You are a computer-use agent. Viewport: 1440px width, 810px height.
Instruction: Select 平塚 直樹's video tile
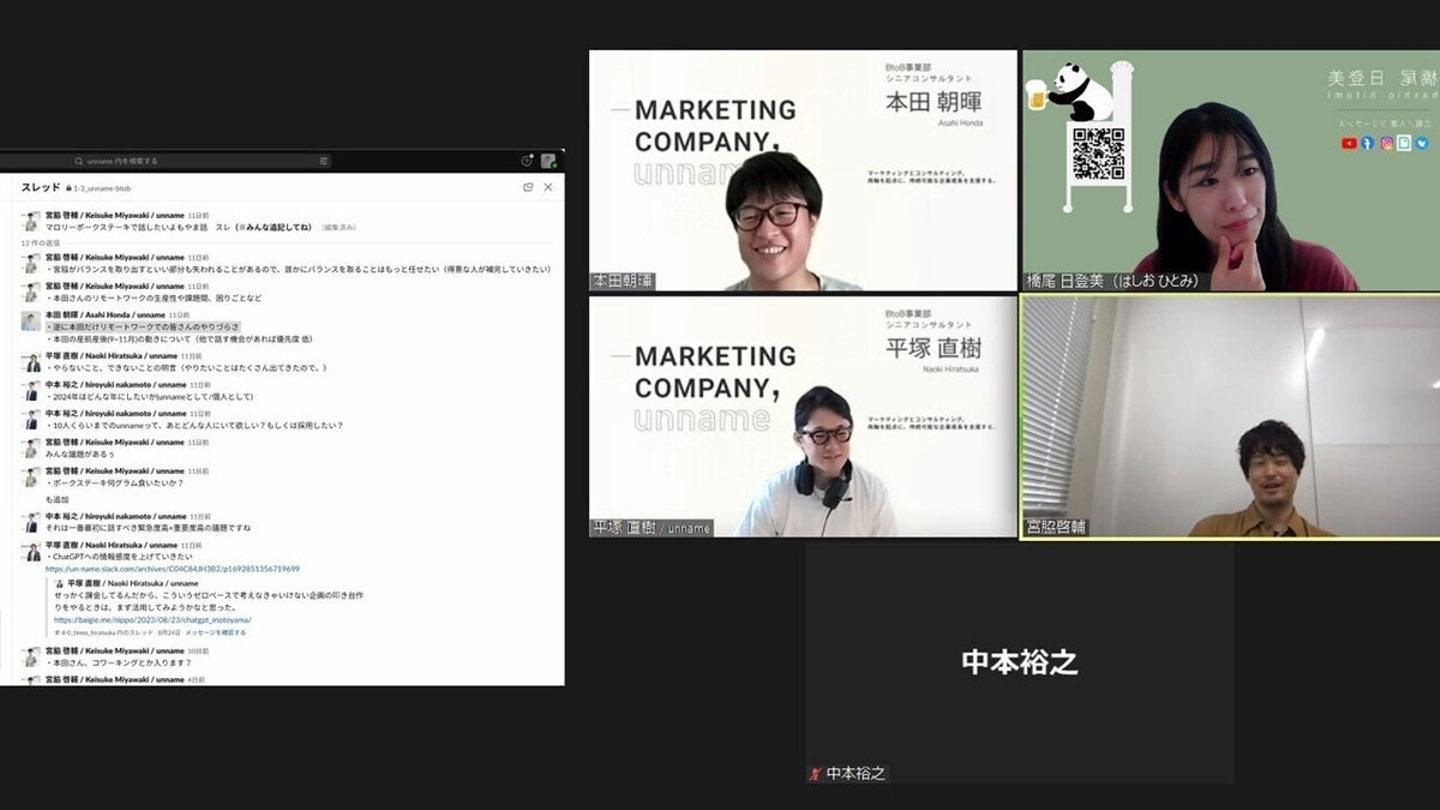[x=803, y=416]
